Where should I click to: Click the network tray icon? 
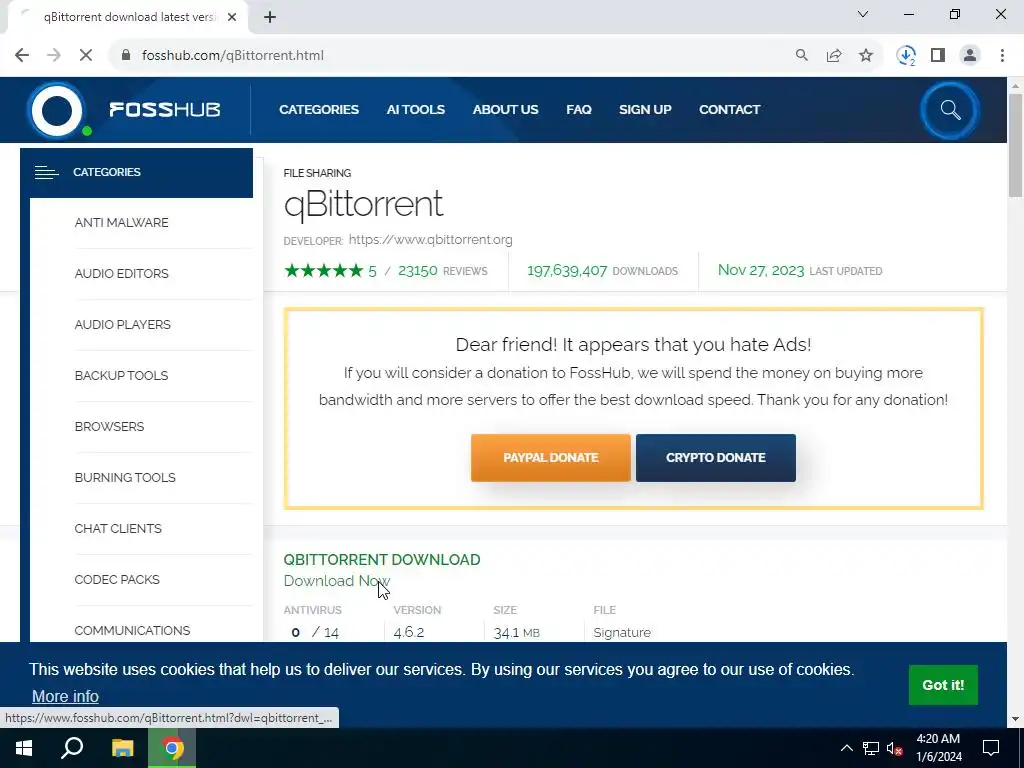point(871,748)
